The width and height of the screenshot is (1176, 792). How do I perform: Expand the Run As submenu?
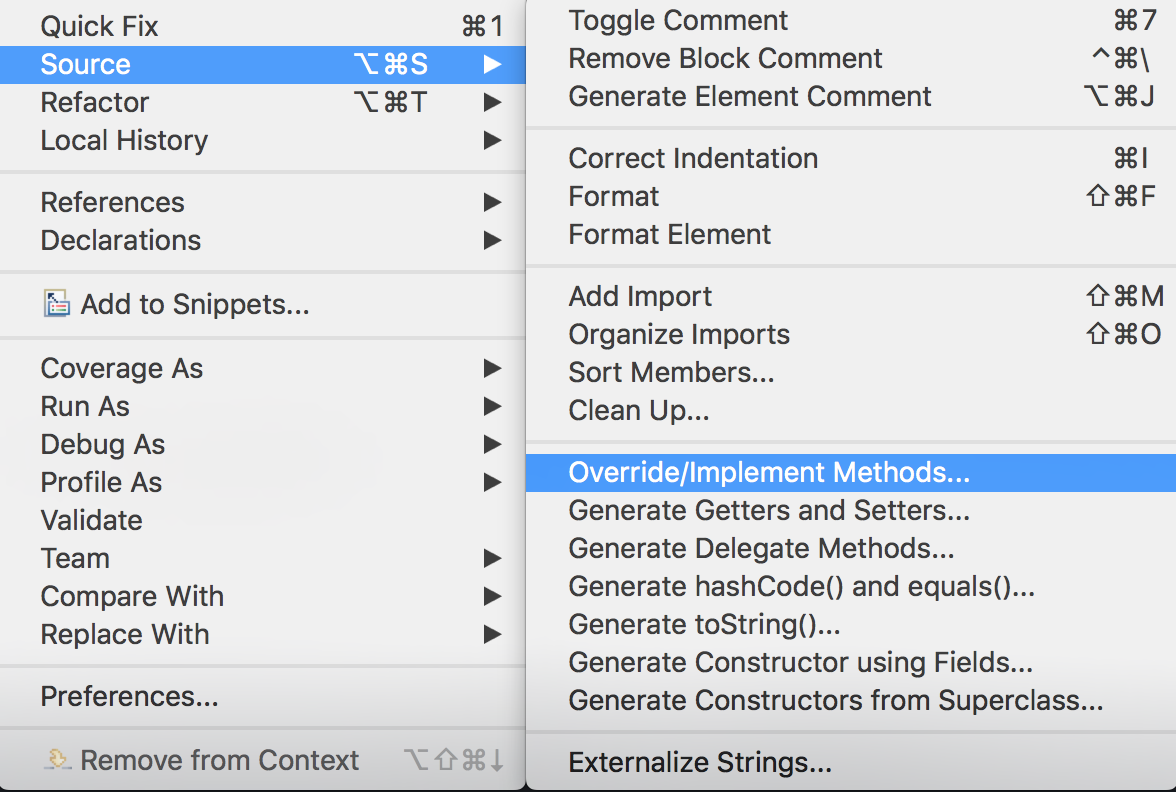pyautogui.click(x=491, y=406)
